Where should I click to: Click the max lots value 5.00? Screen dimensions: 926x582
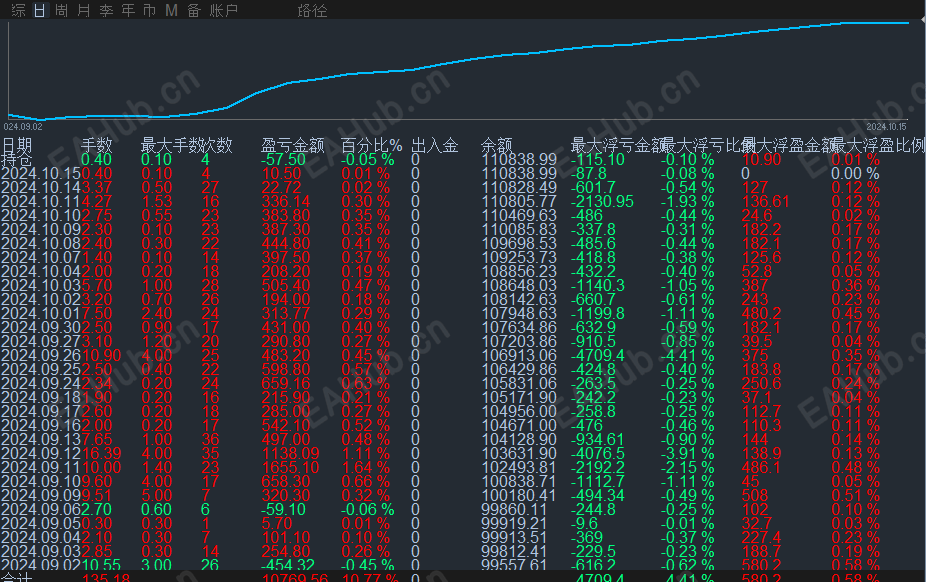pyautogui.click(x=156, y=495)
